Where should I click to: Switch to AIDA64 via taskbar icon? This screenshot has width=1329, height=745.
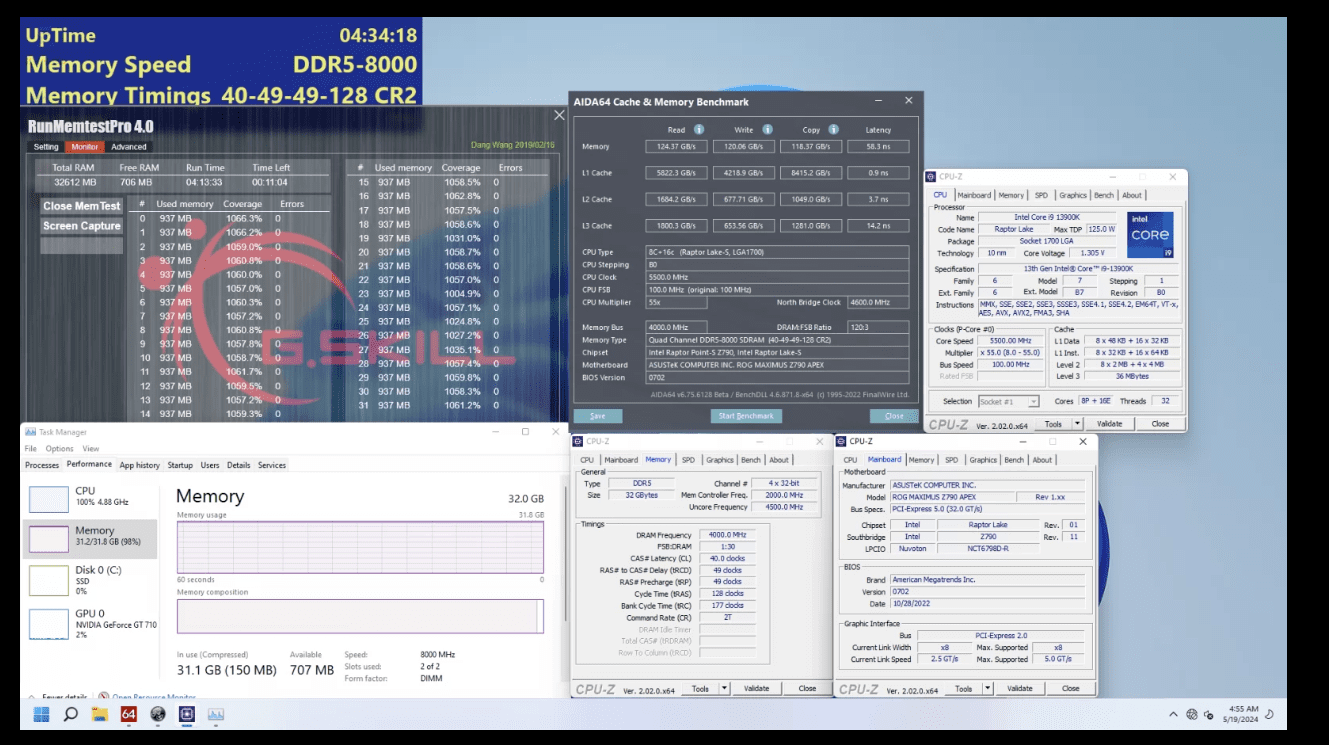click(x=129, y=714)
